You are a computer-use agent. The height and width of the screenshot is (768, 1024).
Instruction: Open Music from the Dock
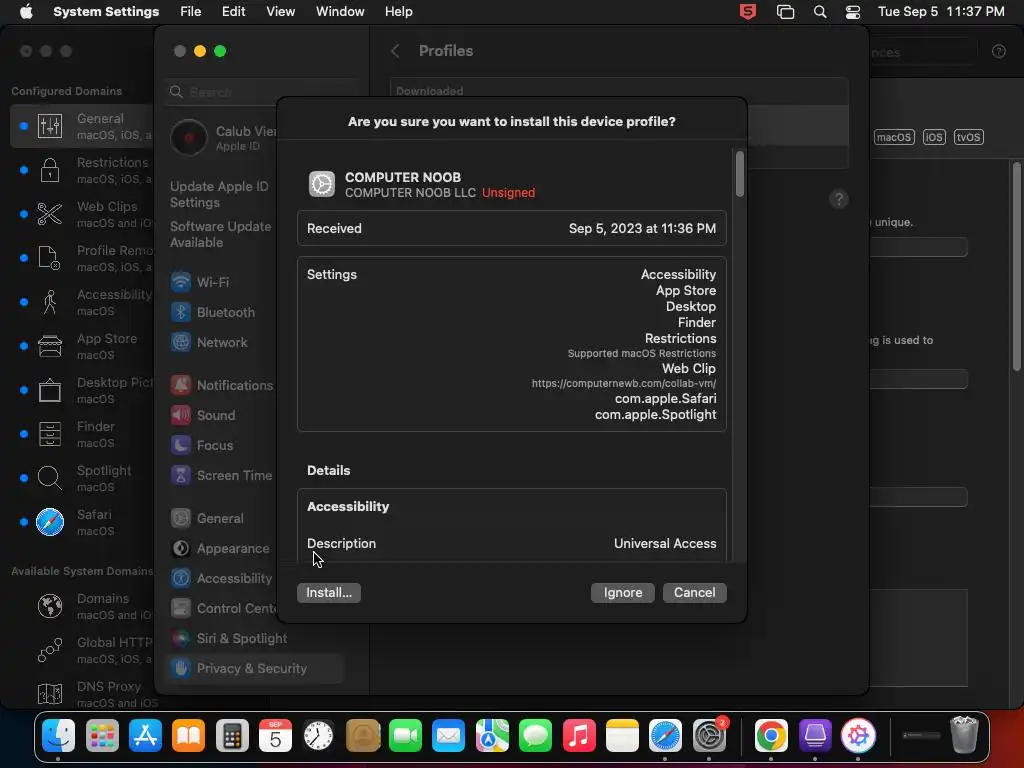click(x=579, y=736)
